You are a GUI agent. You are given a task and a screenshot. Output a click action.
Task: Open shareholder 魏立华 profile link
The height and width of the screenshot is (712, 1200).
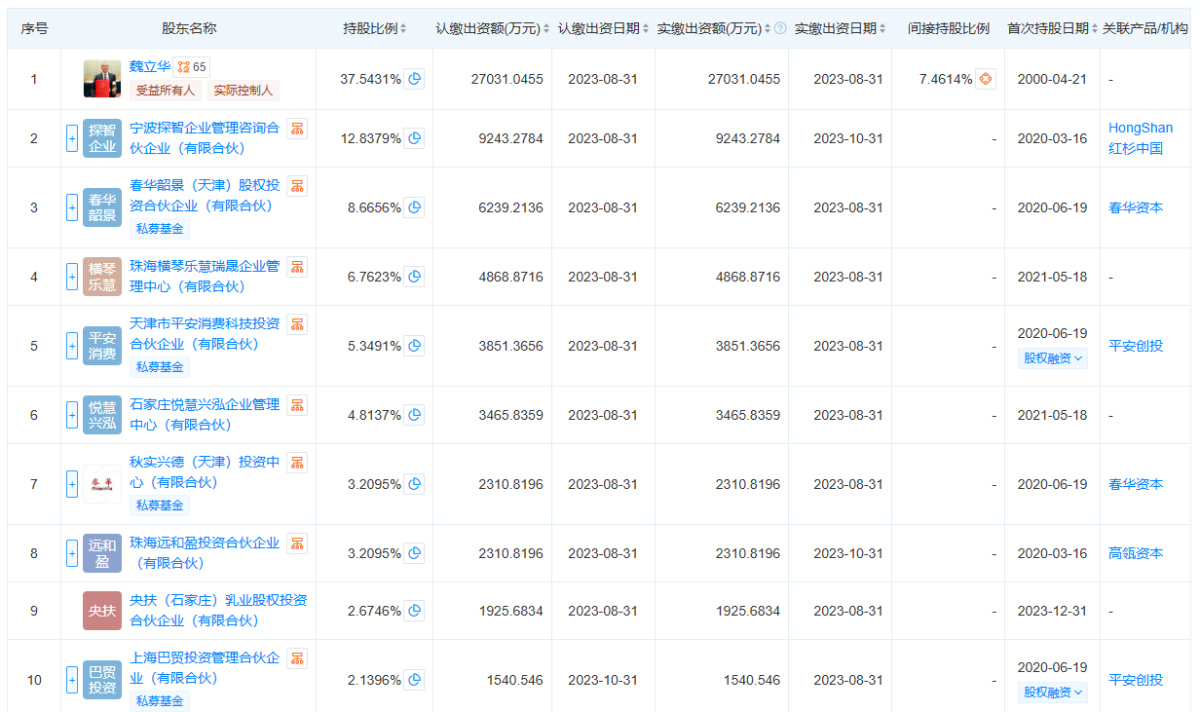pos(150,66)
